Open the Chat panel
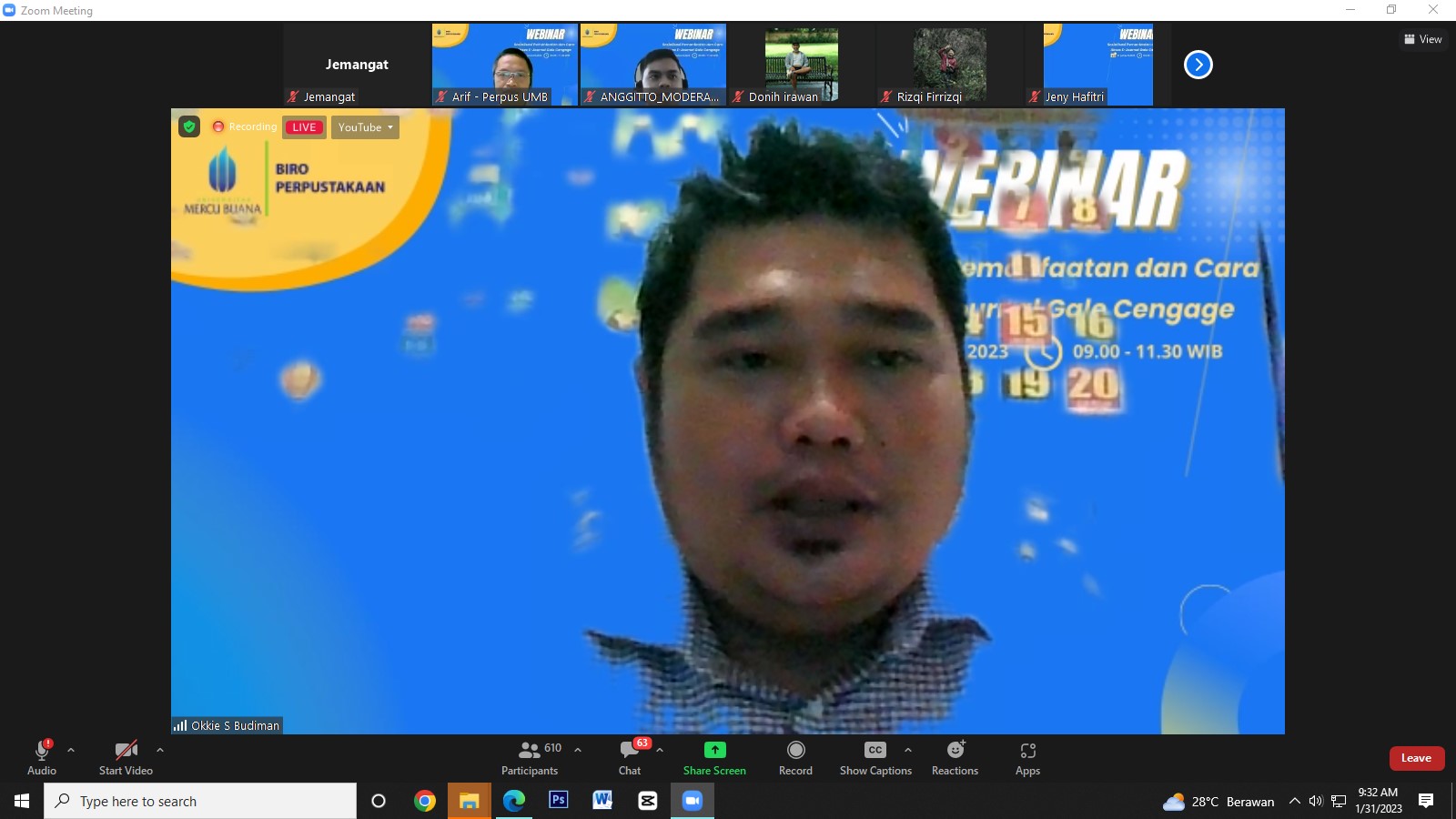This screenshot has width=1456, height=819. (x=630, y=757)
